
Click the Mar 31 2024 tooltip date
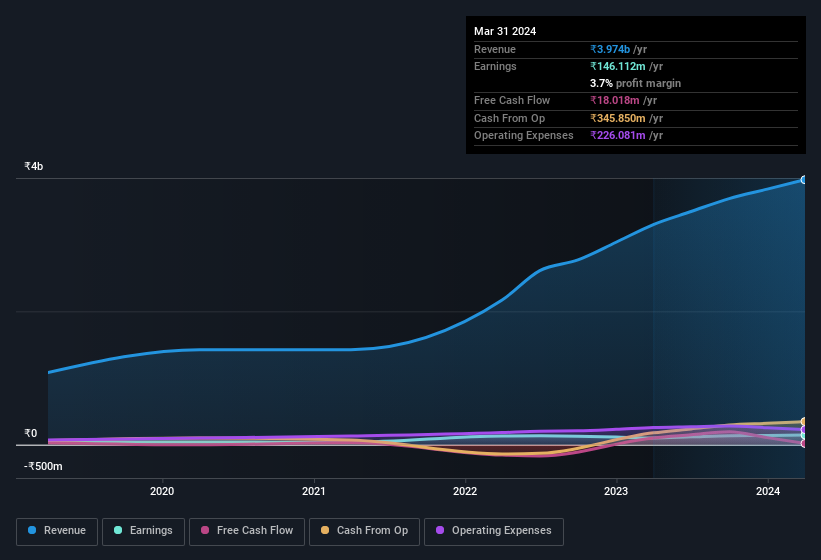pos(505,31)
